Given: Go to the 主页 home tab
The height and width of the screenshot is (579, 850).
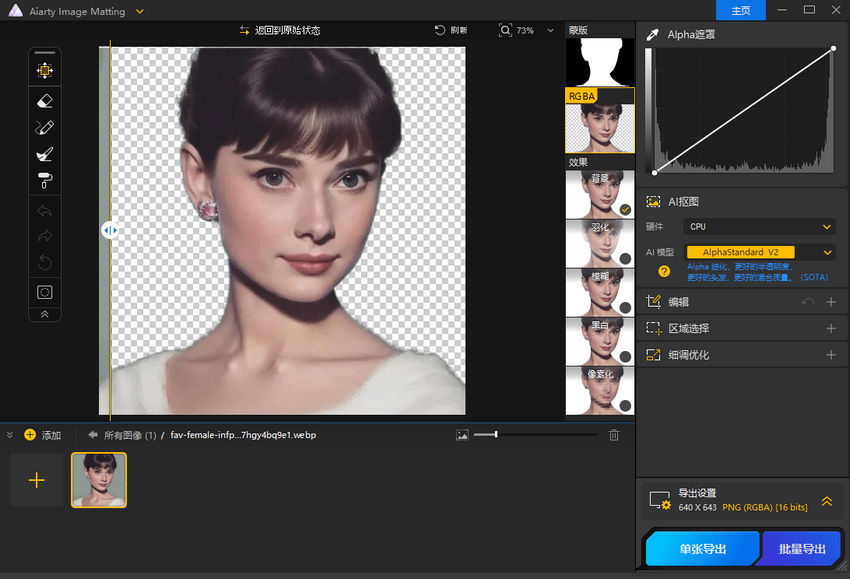Looking at the screenshot, I should tap(740, 10).
